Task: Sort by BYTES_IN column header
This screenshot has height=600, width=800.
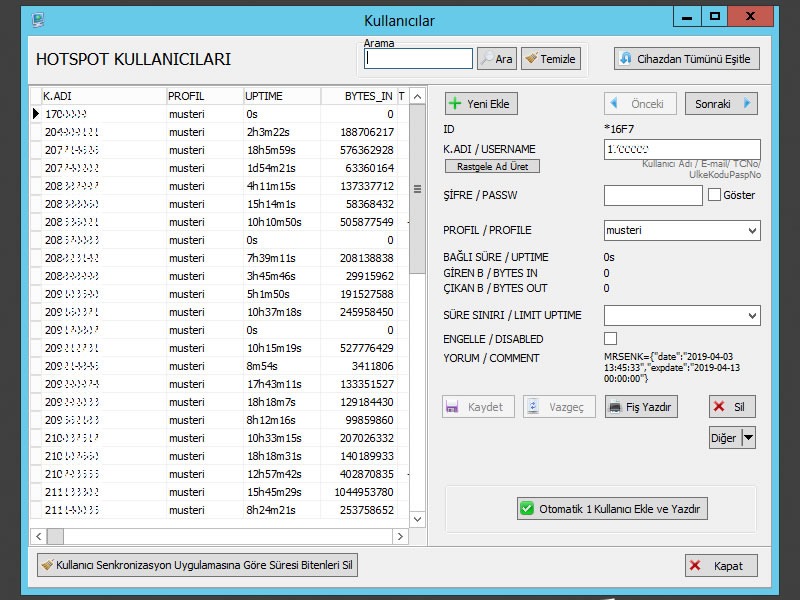Action: [358, 96]
